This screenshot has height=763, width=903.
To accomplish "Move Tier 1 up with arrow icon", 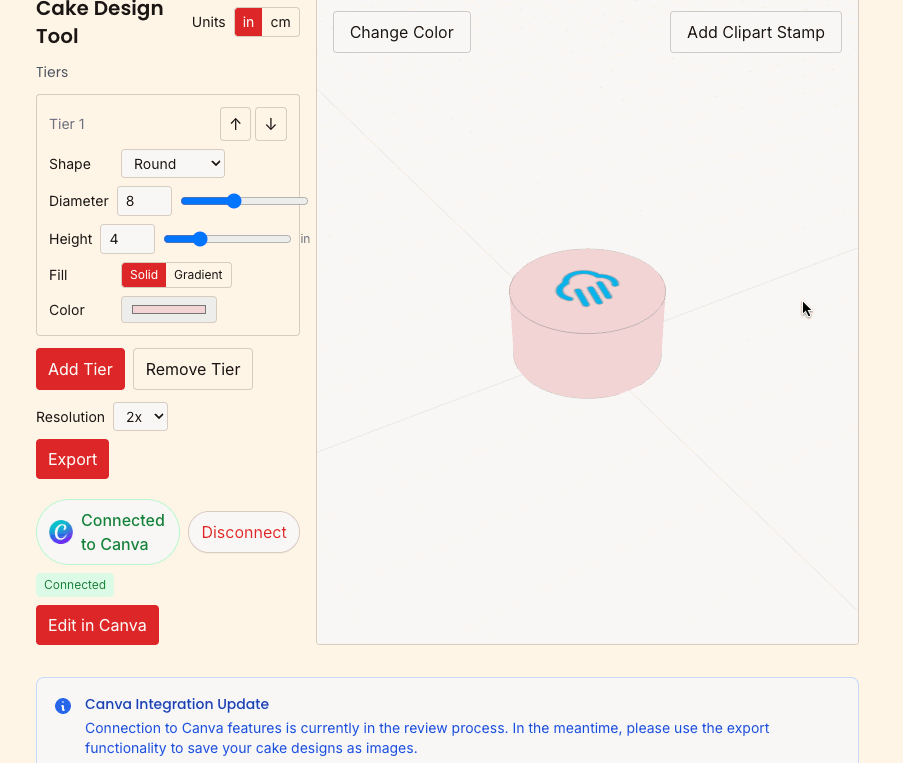I will pos(235,124).
